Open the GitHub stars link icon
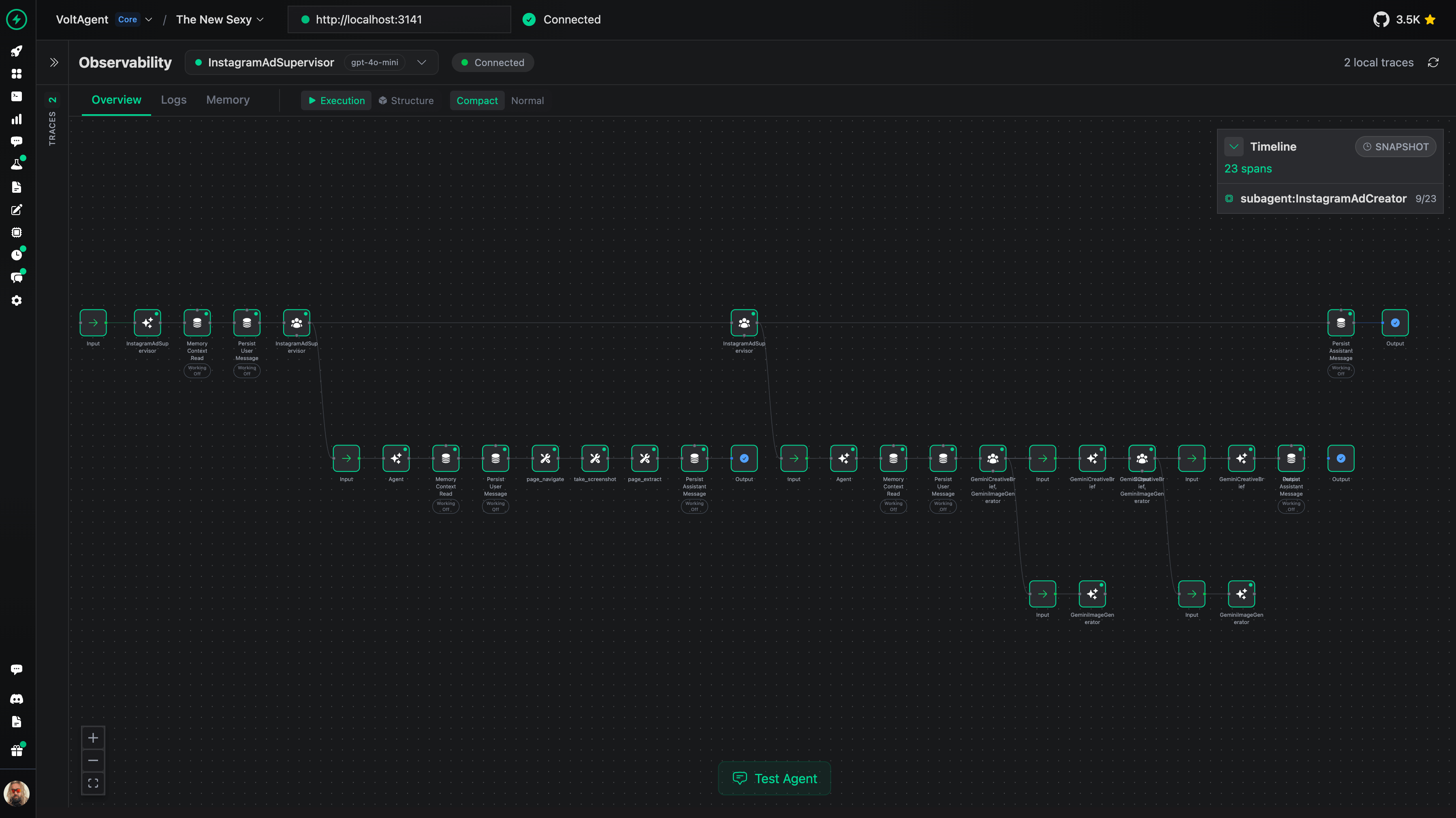Image resolution: width=1456 pixels, height=818 pixels. click(x=1381, y=20)
